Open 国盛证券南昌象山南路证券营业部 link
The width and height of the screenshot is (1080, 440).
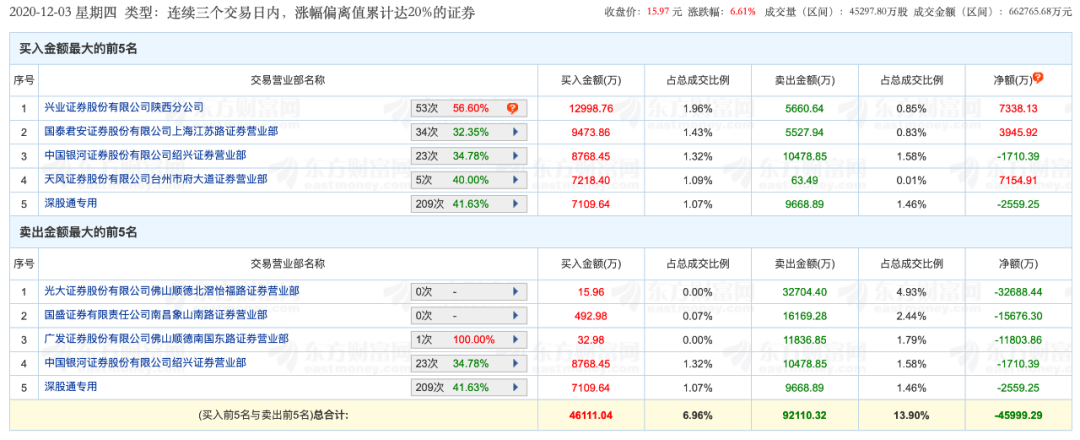pos(156,315)
